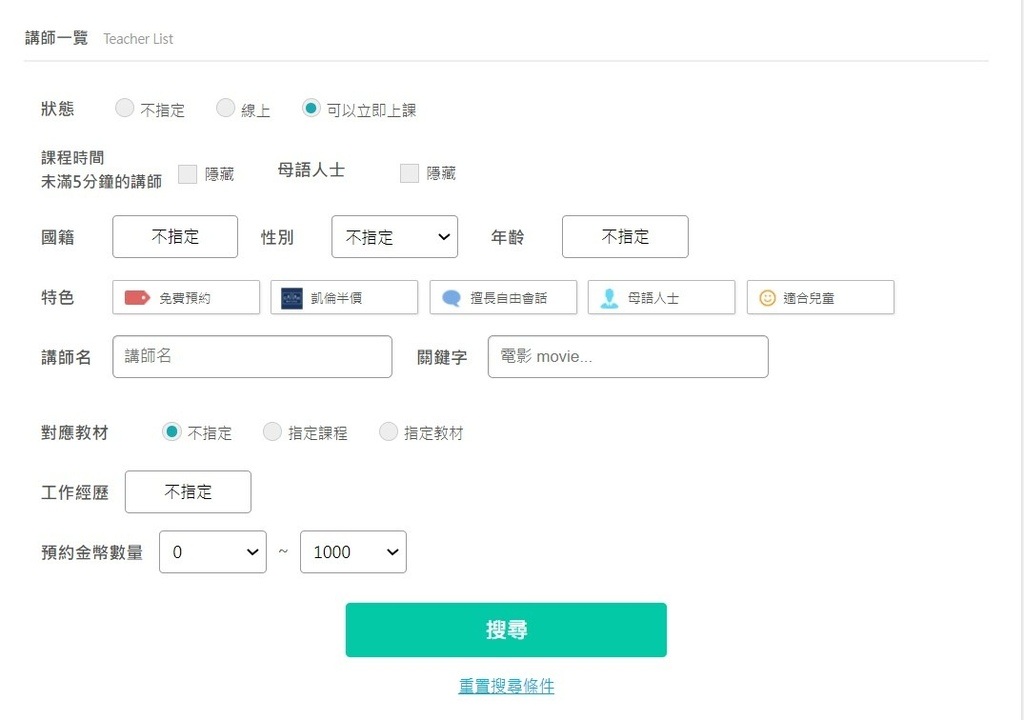
Task: Check 隱藏 for lessons under 5 minutes
Action: (x=187, y=174)
